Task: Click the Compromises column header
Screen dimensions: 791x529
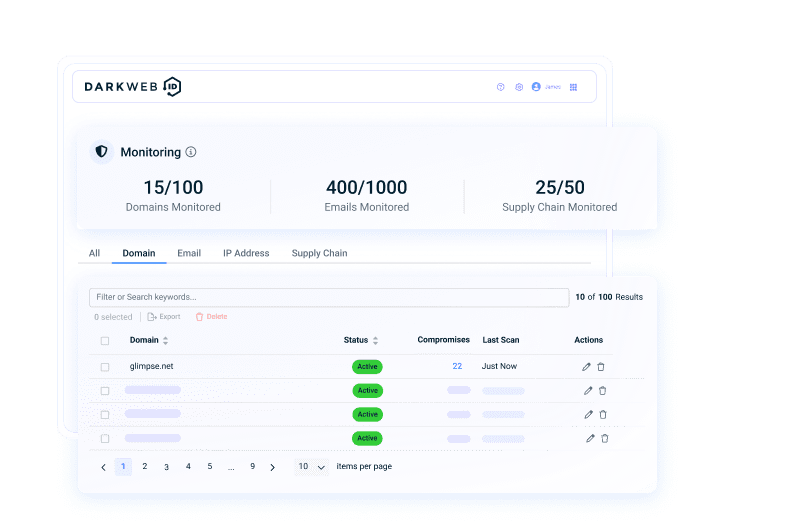Action: click(x=443, y=340)
